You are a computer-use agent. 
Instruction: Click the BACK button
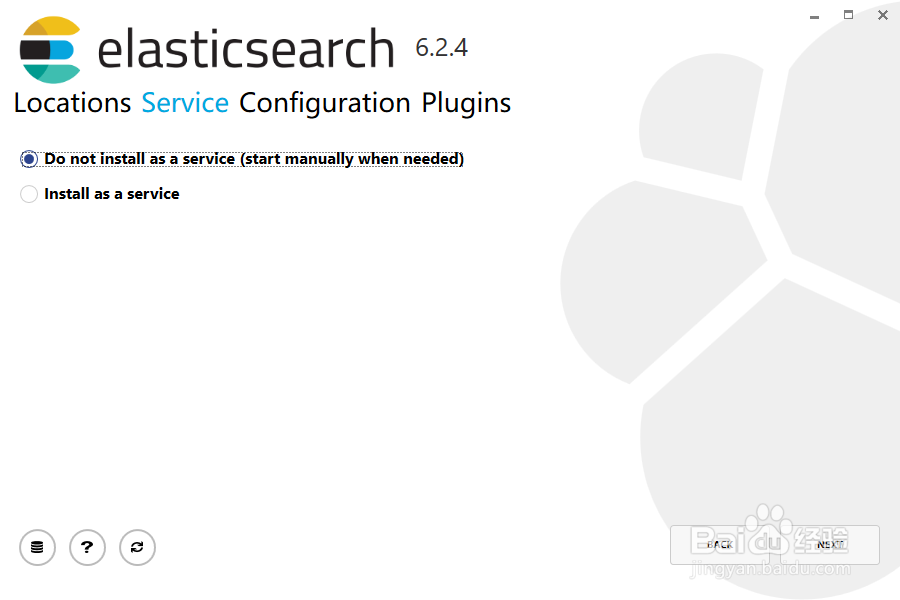pyautogui.click(x=719, y=545)
